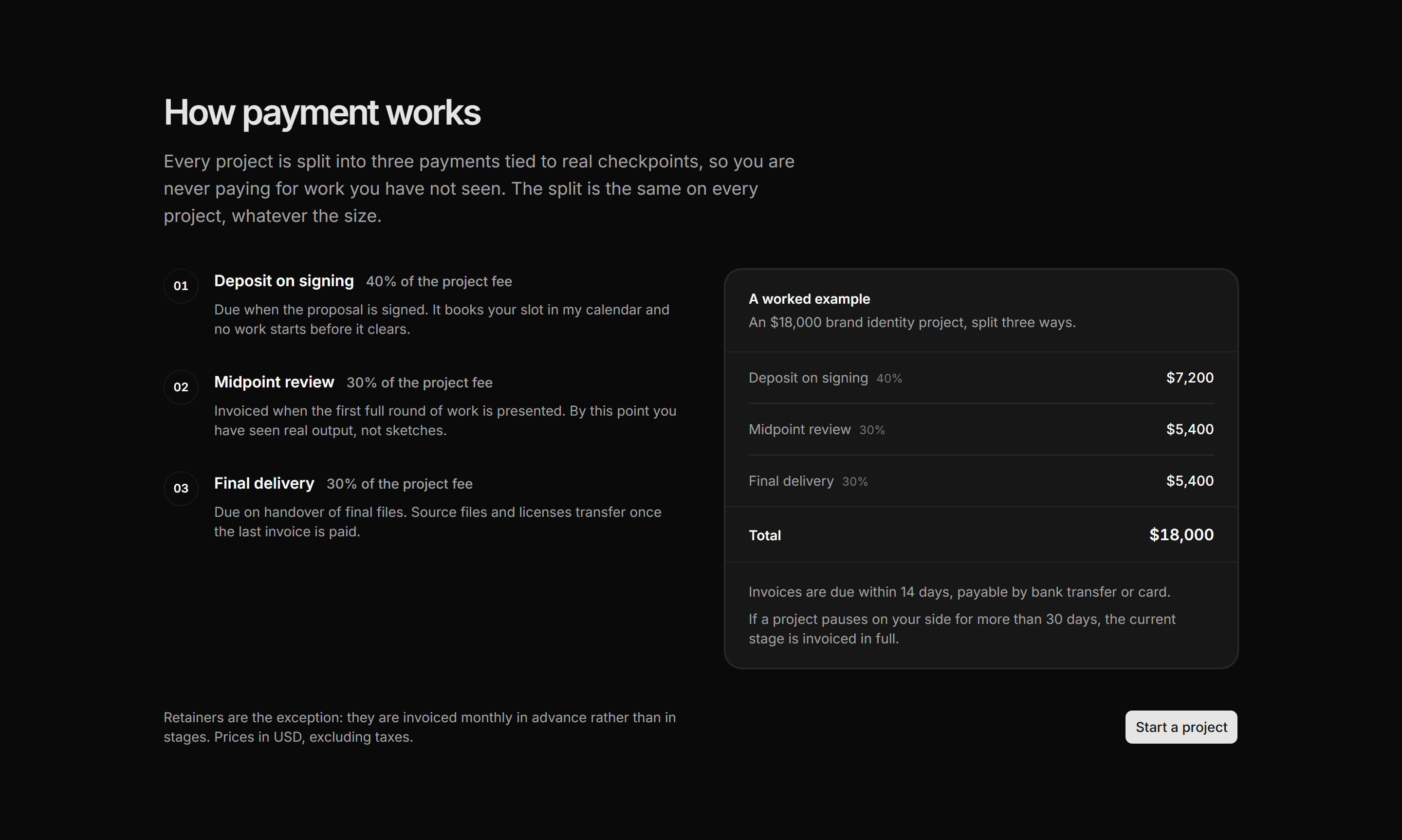Click the Midpoint review step title

tap(274, 382)
